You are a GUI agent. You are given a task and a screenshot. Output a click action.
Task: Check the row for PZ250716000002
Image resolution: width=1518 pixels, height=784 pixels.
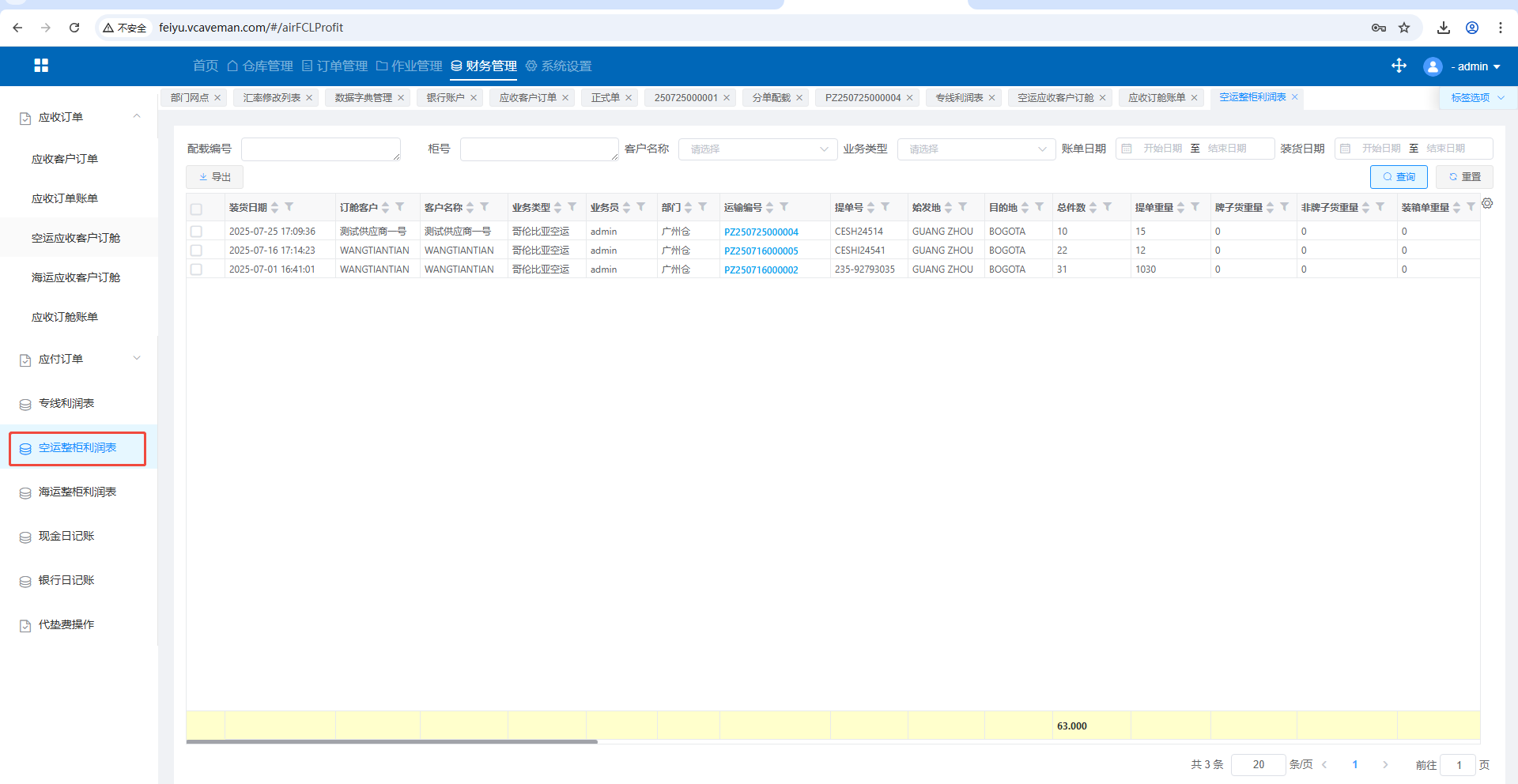196,269
